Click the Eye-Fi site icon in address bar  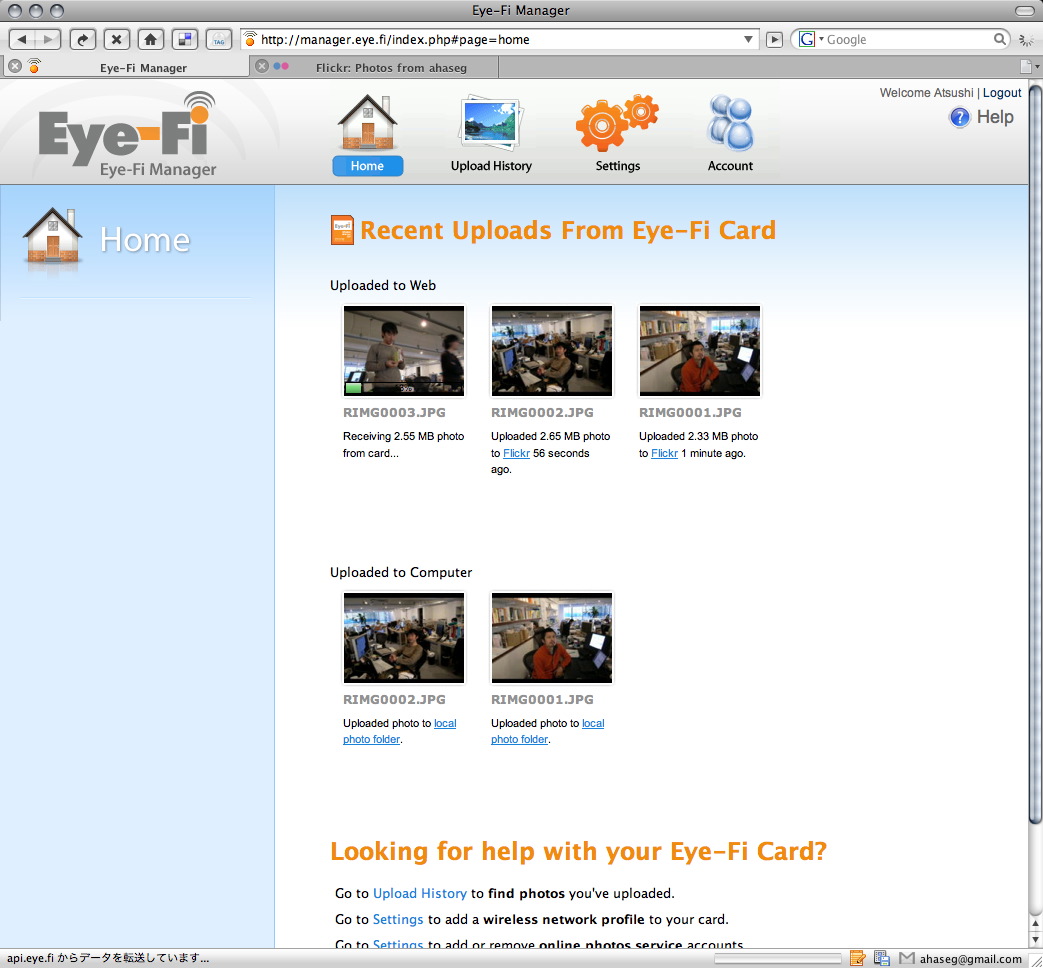[250, 39]
